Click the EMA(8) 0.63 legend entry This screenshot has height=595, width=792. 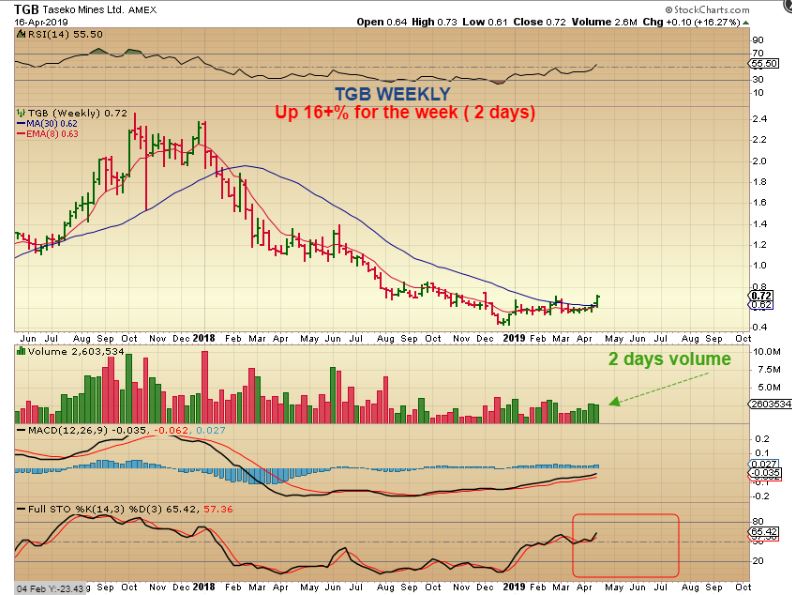coord(52,134)
